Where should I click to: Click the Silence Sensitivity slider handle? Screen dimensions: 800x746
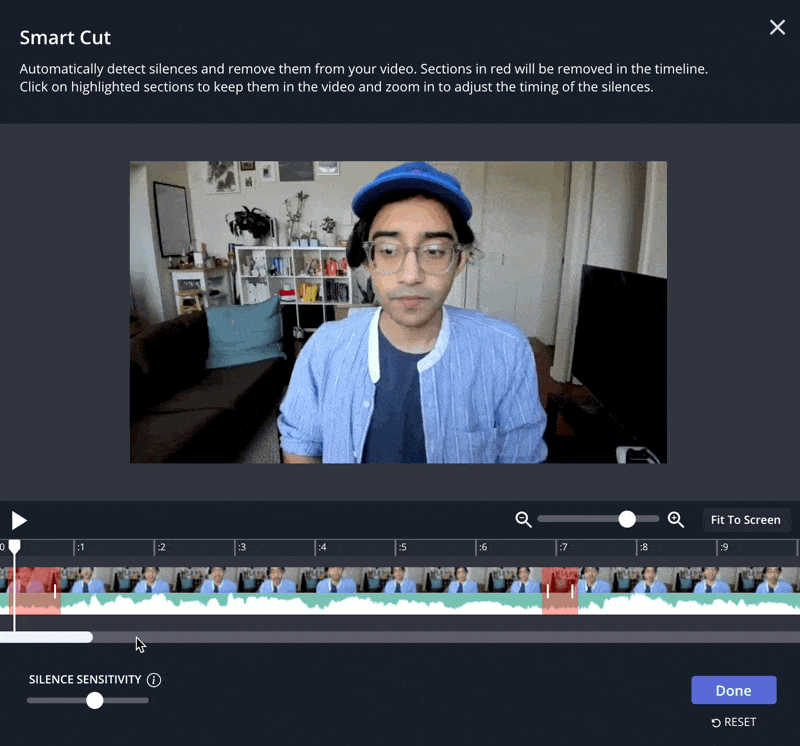95,700
